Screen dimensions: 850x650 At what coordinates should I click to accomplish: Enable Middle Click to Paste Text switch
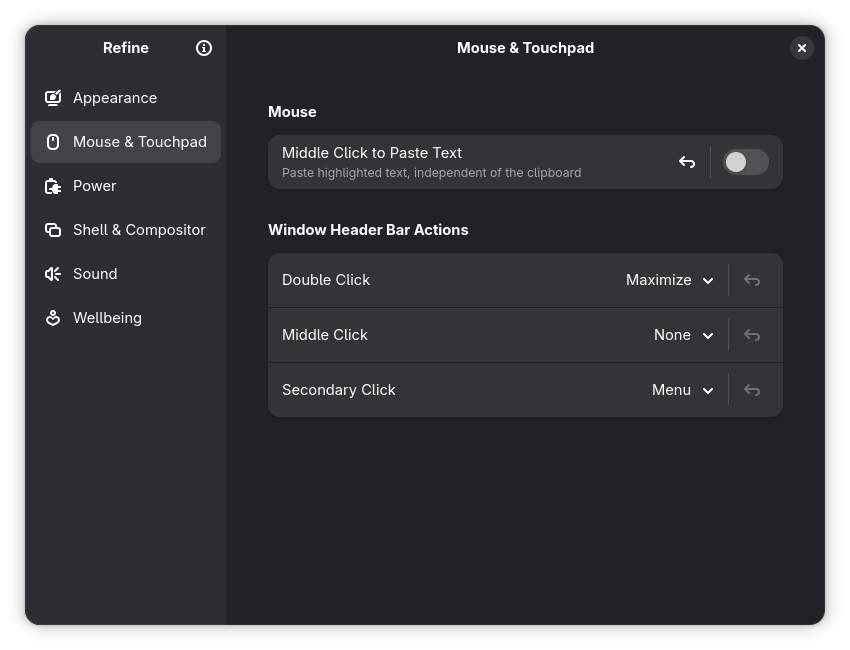coord(745,162)
